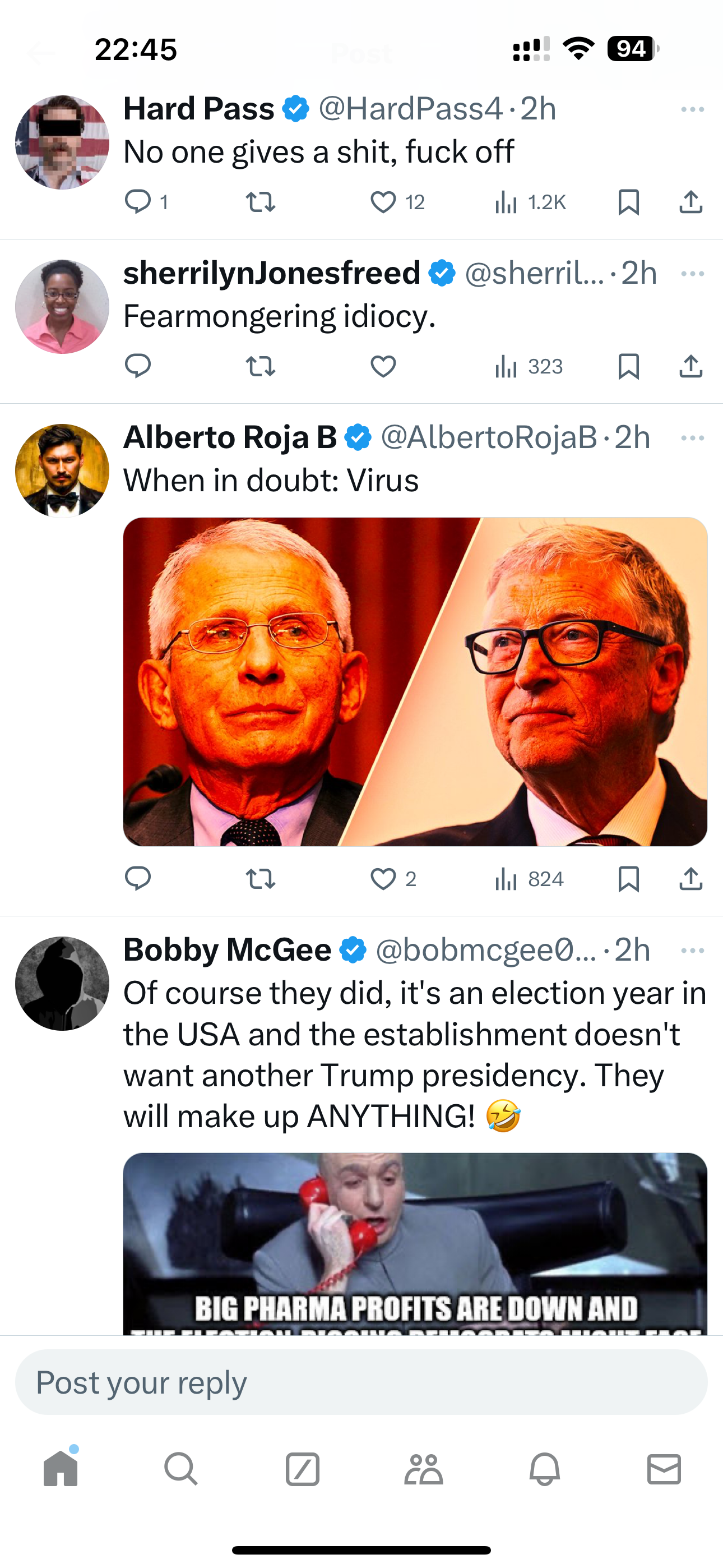
Task: Tap the Post your reply field
Action: click(361, 1382)
